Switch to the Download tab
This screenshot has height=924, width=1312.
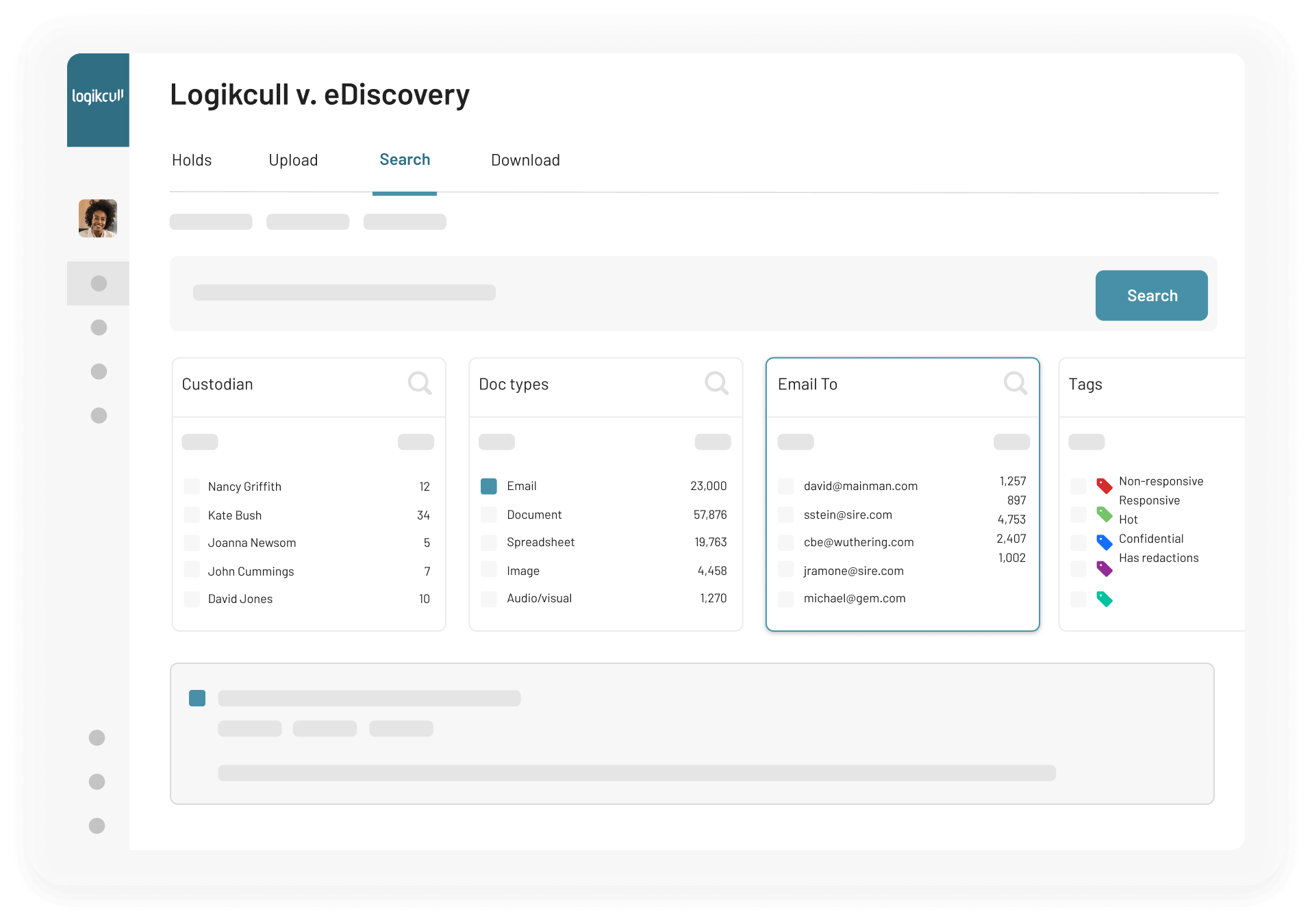[525, 160]
